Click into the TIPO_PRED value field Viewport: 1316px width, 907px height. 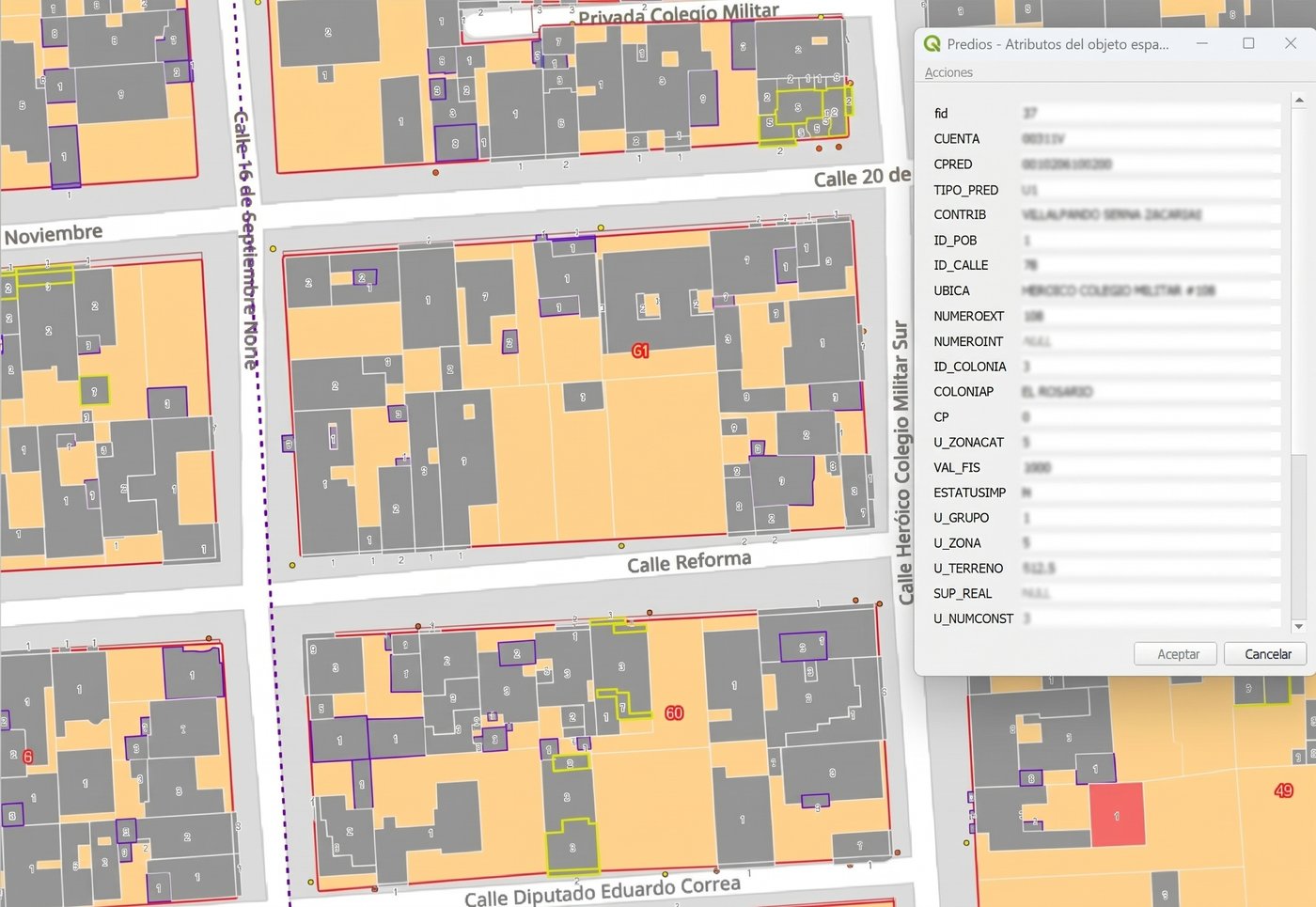pos(1151,190)
